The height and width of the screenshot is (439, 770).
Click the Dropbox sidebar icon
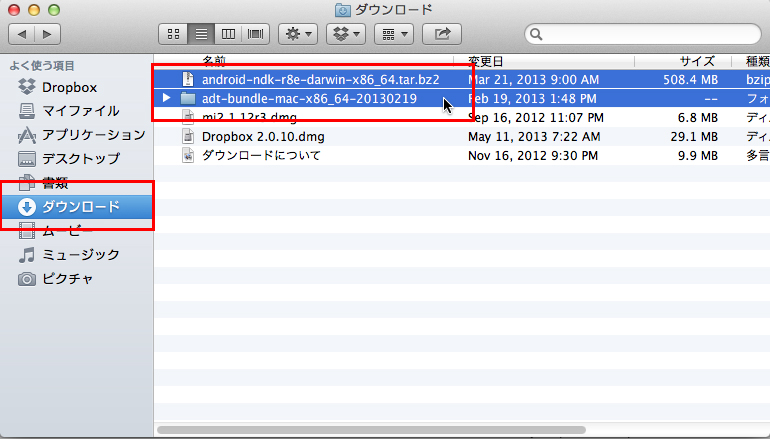click(x=27, y=87)
